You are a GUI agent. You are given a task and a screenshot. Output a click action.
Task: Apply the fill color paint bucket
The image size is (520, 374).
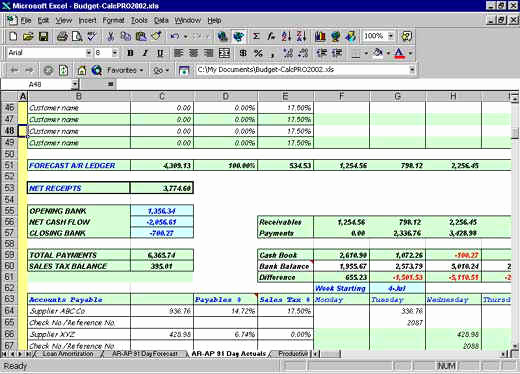378,53
